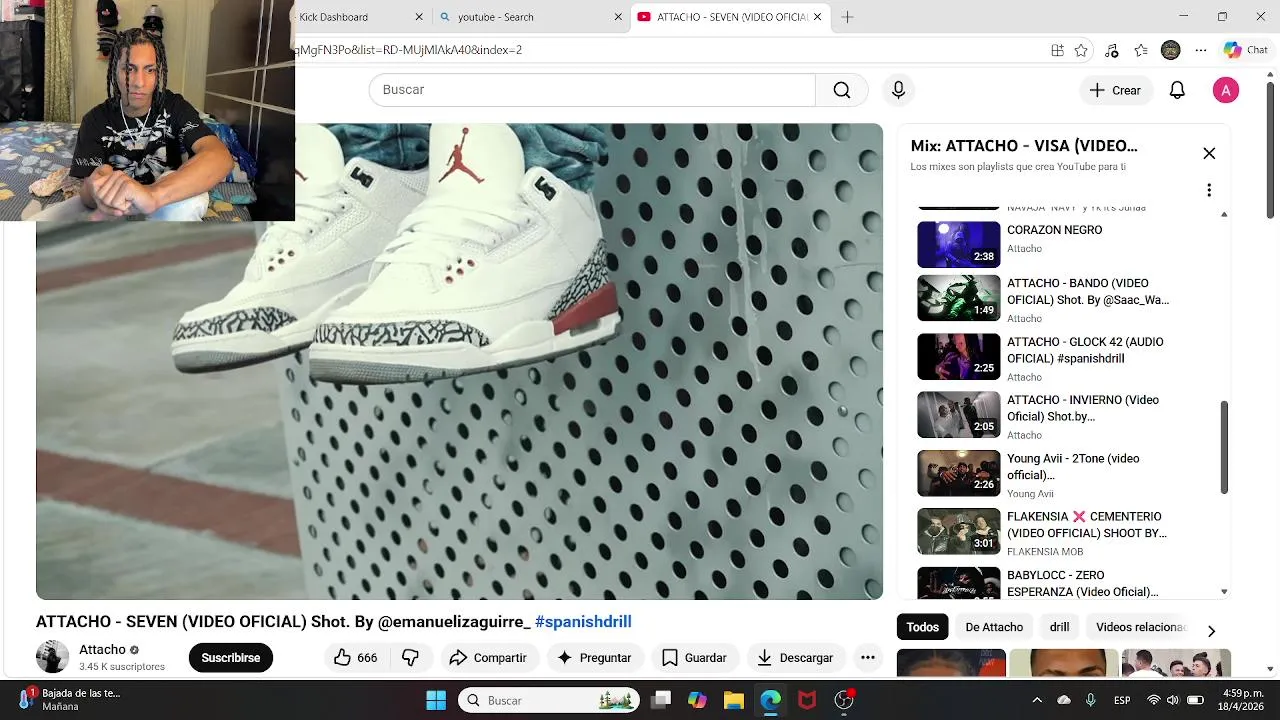Switch to the Kick Dashboard tab
Image resolution: width=1280 pixels, height=720 pixels.
coord(350,17)
